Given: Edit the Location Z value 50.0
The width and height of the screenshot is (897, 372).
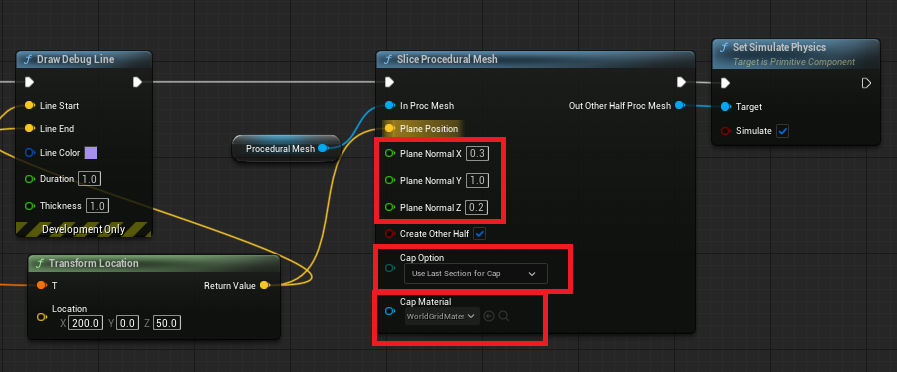Looking at the screenshot, I should point(167,323).
